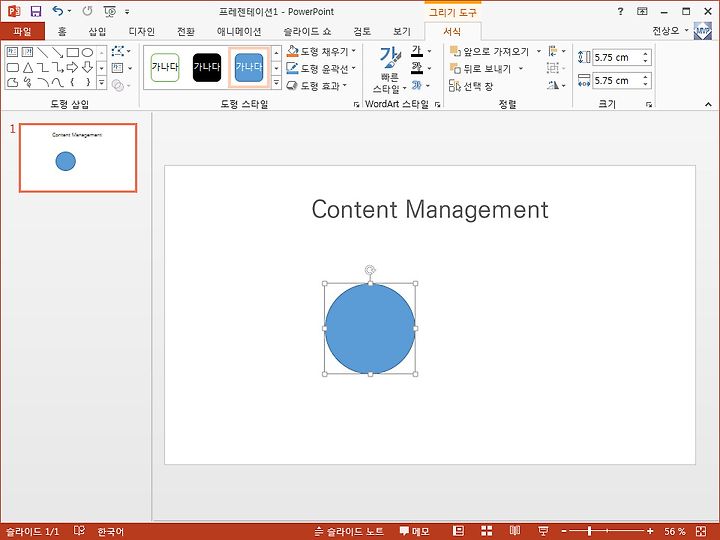Viewport: 720px width, 540px height.
Task: Open 도형 채우기 shape fill menu
Action: 321,51
